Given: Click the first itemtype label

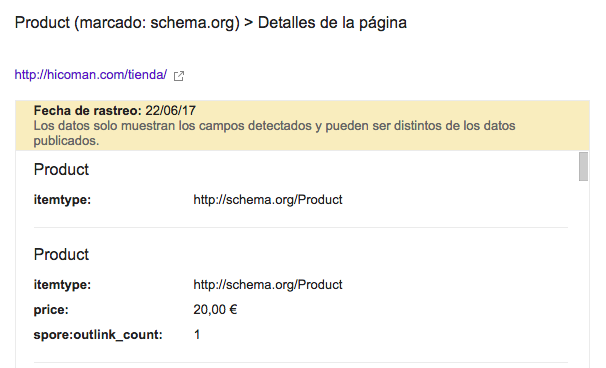Looking at the screenshot, I should click(x=62, y=200).
